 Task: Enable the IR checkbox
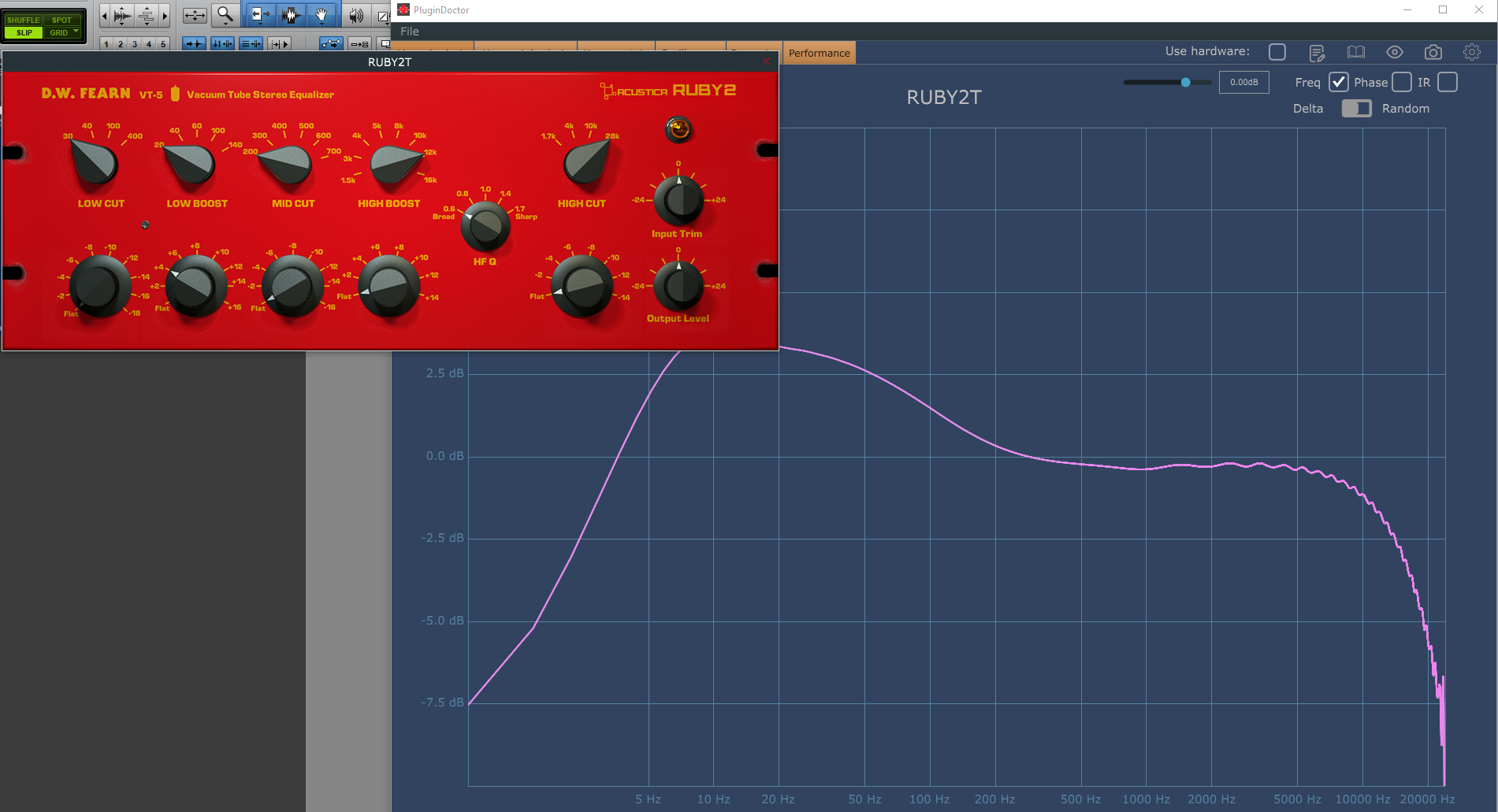coord(1448,82)
